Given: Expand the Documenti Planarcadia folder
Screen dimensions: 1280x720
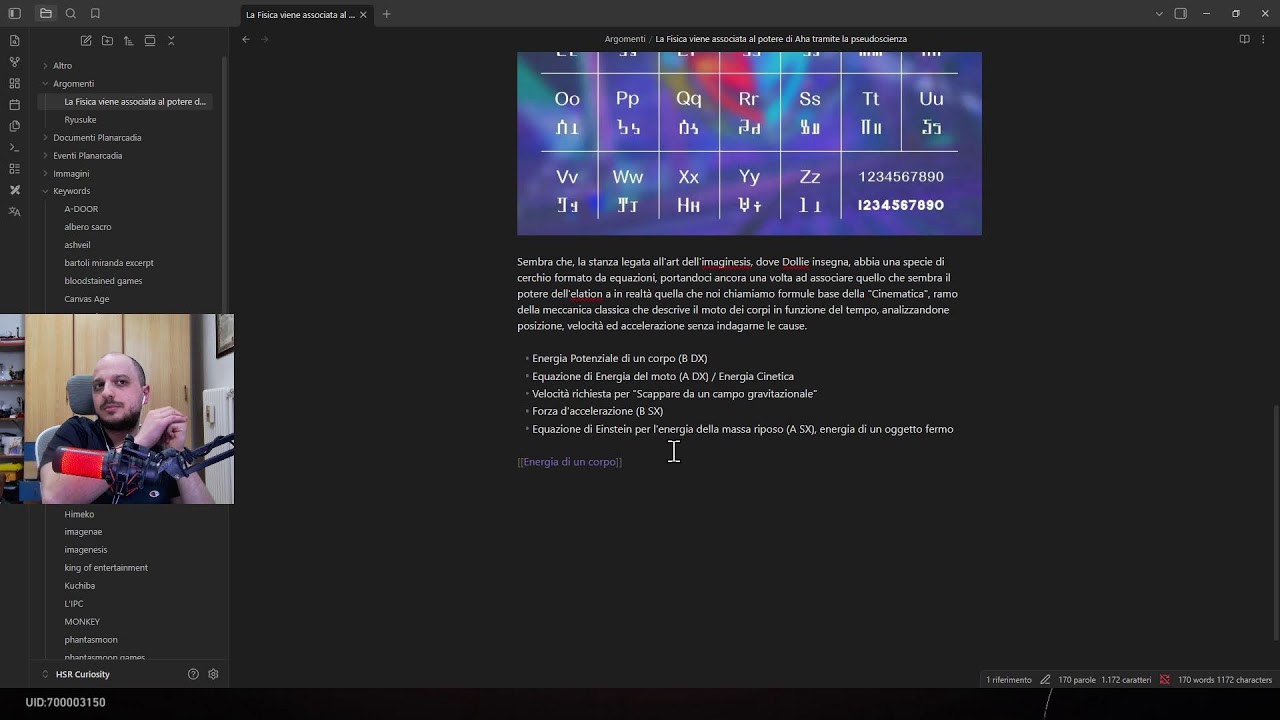Looking at the screenshot, I should [97, 138].
